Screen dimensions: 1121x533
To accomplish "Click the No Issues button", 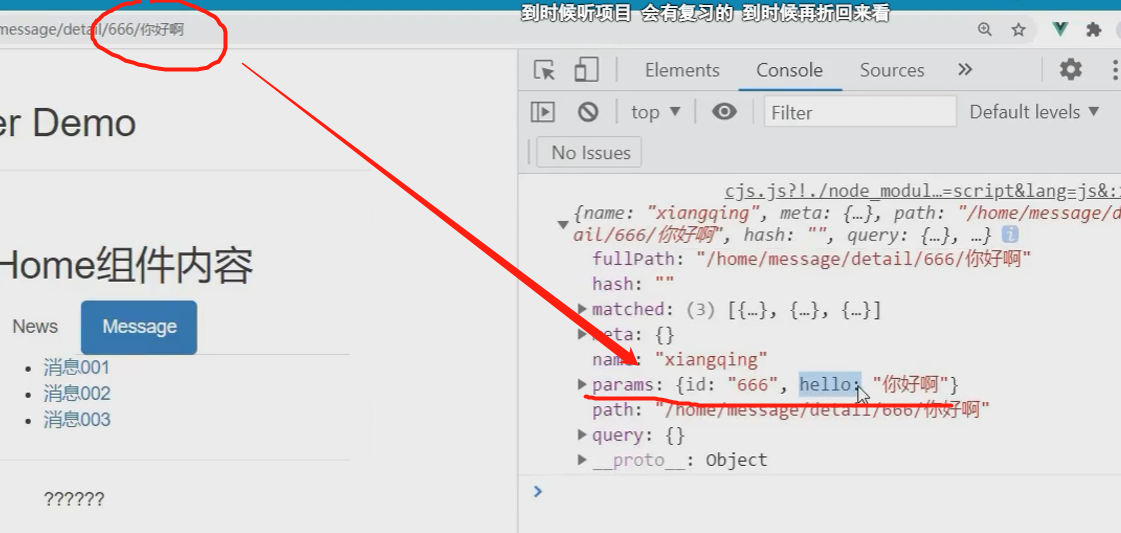I will click(x=591, y=153).
